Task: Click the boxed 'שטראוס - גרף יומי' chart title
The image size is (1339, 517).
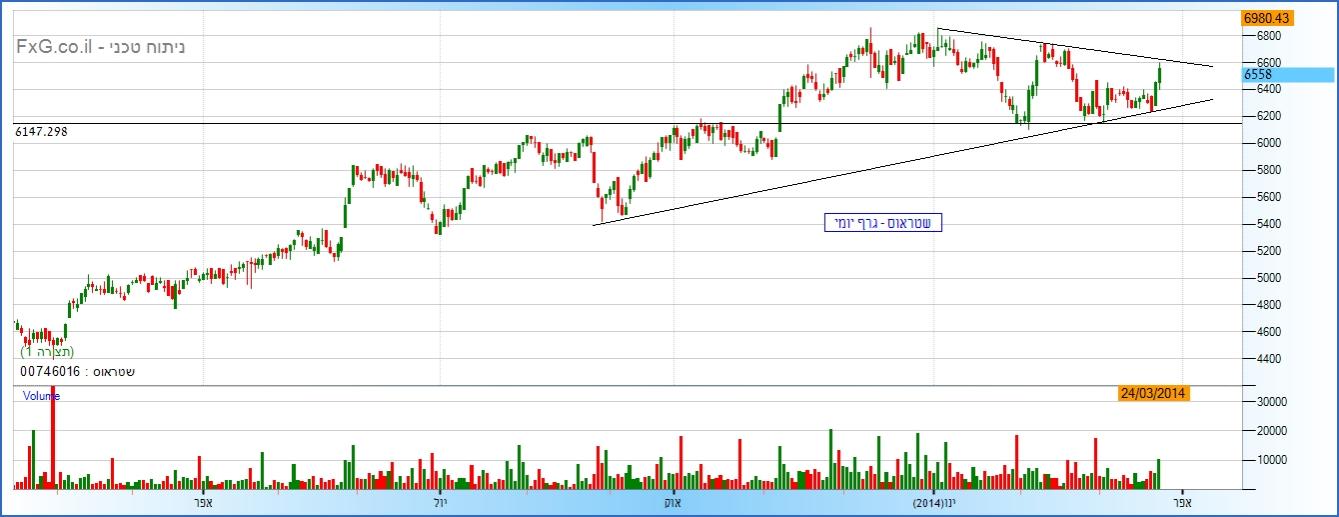Action: pyautogui.click(x=883, y=223)
